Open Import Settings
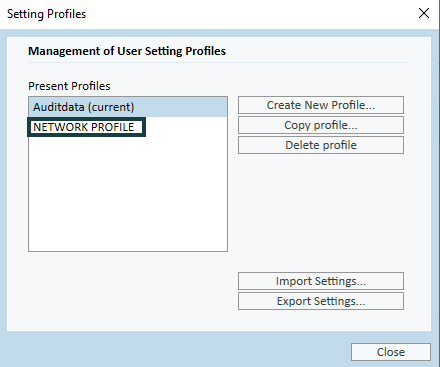The width and height of the screenshot is (440, 367). click(x=321, y=281)
